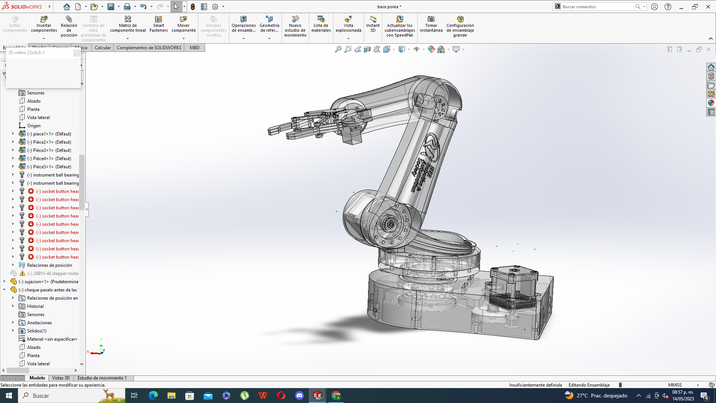Expand Piece3<1> (Default) tree node
The image size is (716, 403).
pyautogui.click(x=13, y=150)
